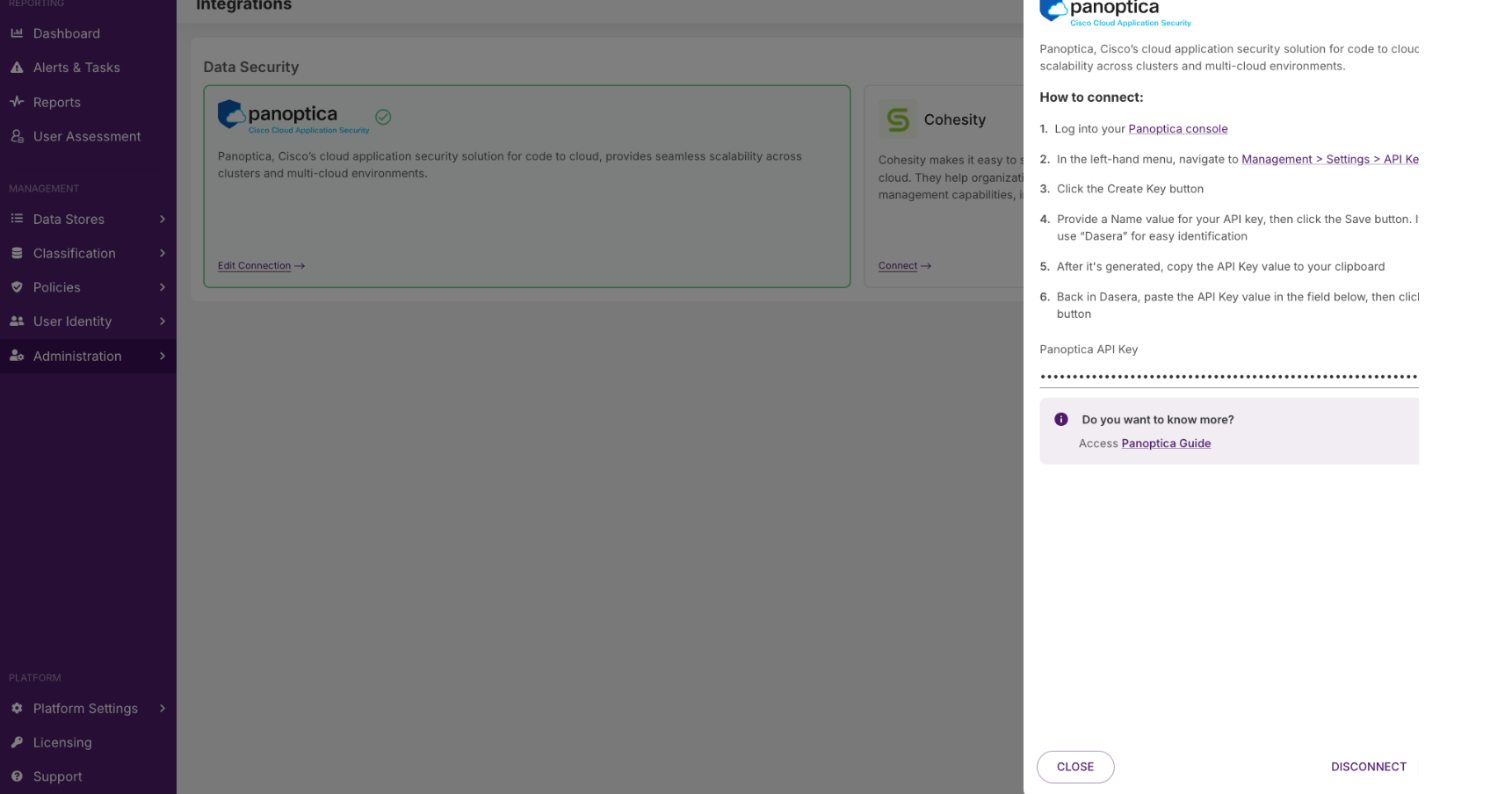This screenshot has height=794, width=1512.
Task: Expand the Policies chevron
Action: (163, 287)
